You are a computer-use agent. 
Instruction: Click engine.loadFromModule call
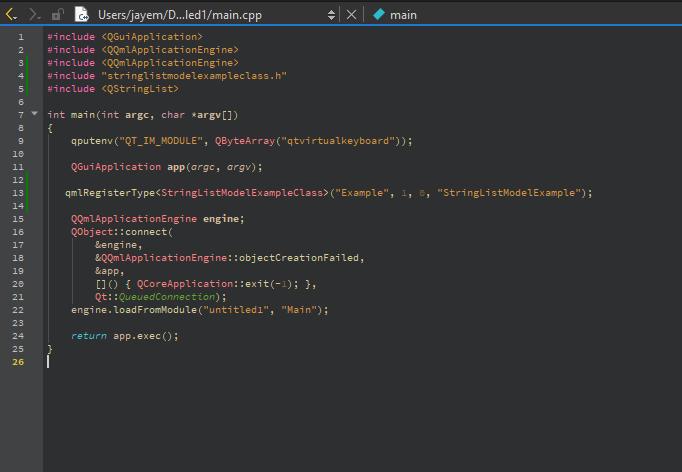tap(134, 310)
